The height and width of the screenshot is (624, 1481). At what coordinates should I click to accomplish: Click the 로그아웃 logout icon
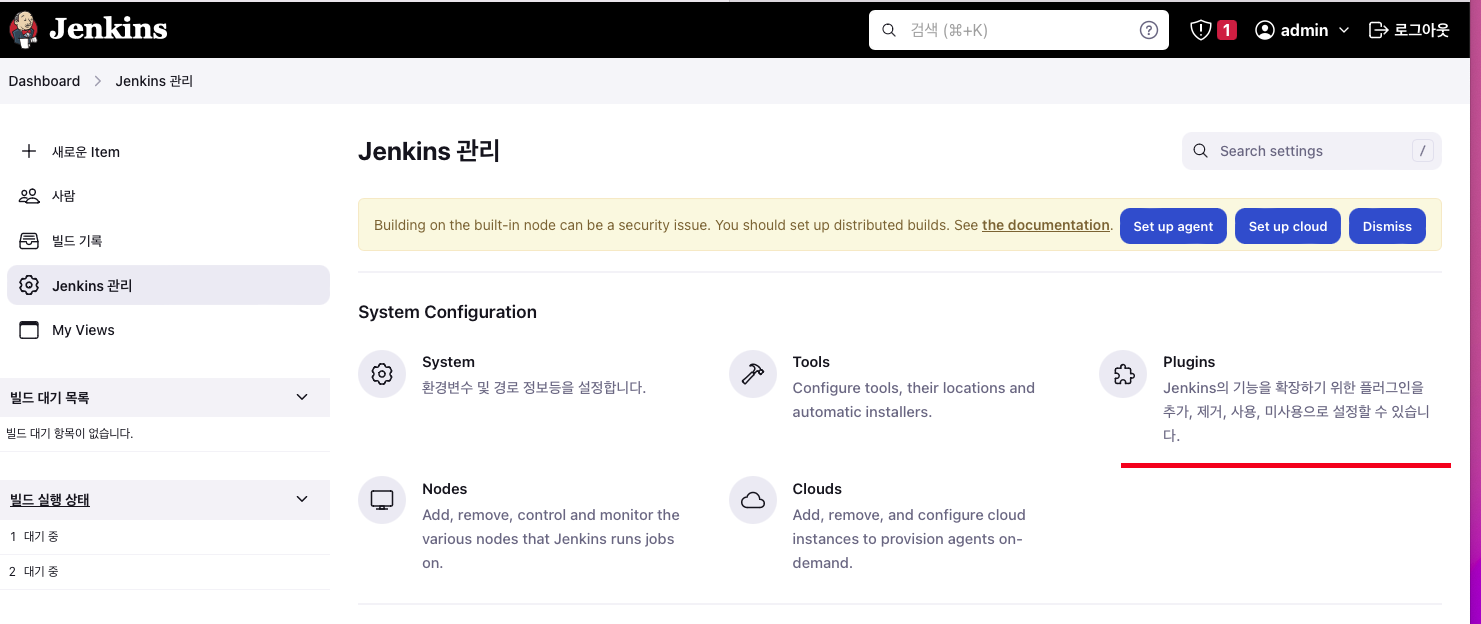pyautogui.click(x=1378, y=30)
